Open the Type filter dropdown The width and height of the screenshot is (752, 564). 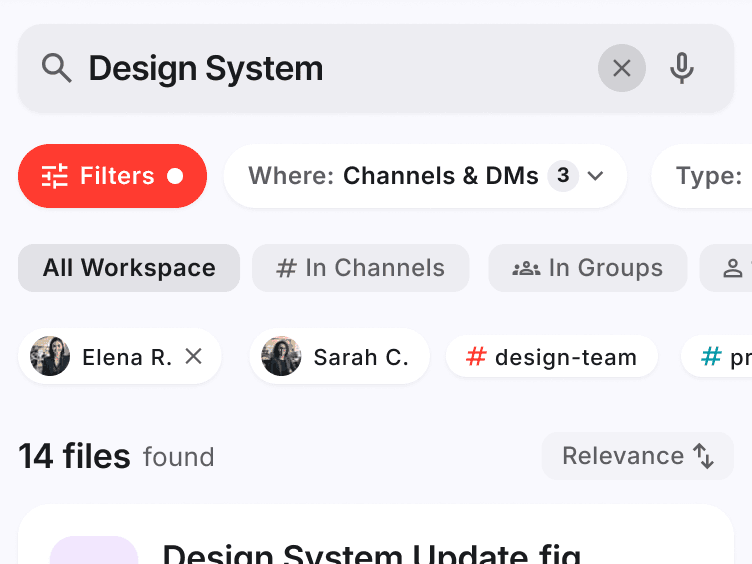pyautogui.click(x=702, y=176)
